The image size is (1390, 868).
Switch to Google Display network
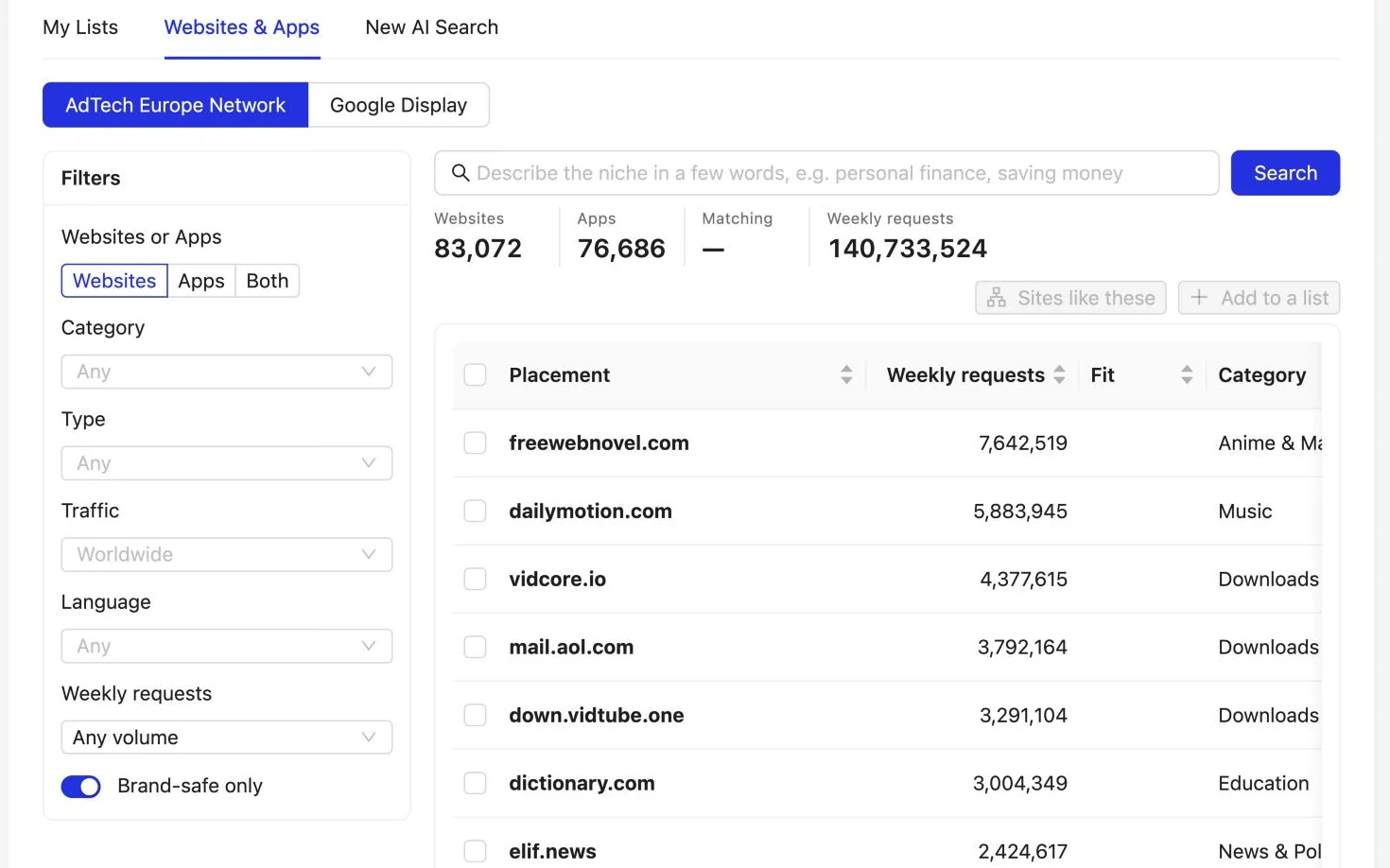399,105
